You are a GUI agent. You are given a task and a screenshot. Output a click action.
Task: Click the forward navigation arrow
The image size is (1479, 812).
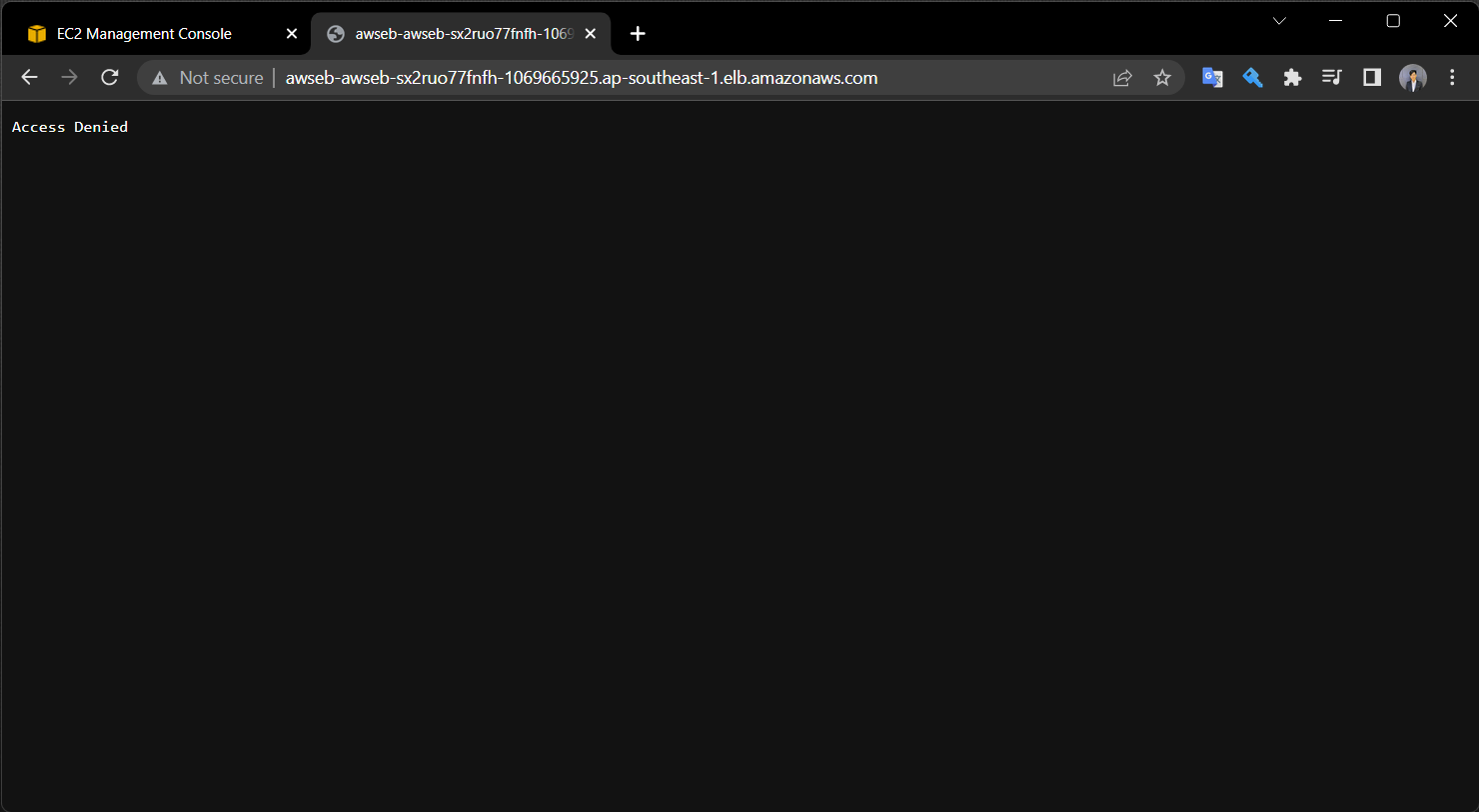[69, 77]
